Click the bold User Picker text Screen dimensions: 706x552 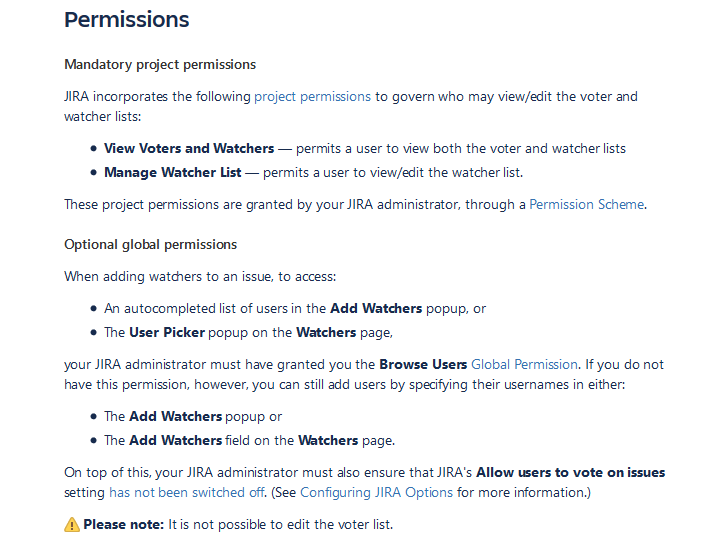[167, 332]
